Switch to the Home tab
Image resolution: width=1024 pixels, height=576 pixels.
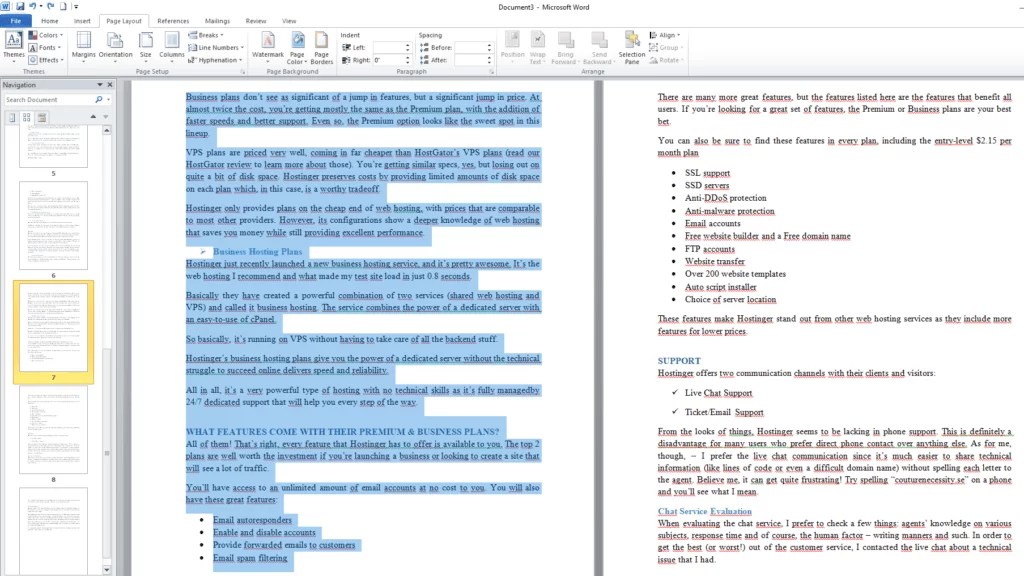tap(50, 21)
